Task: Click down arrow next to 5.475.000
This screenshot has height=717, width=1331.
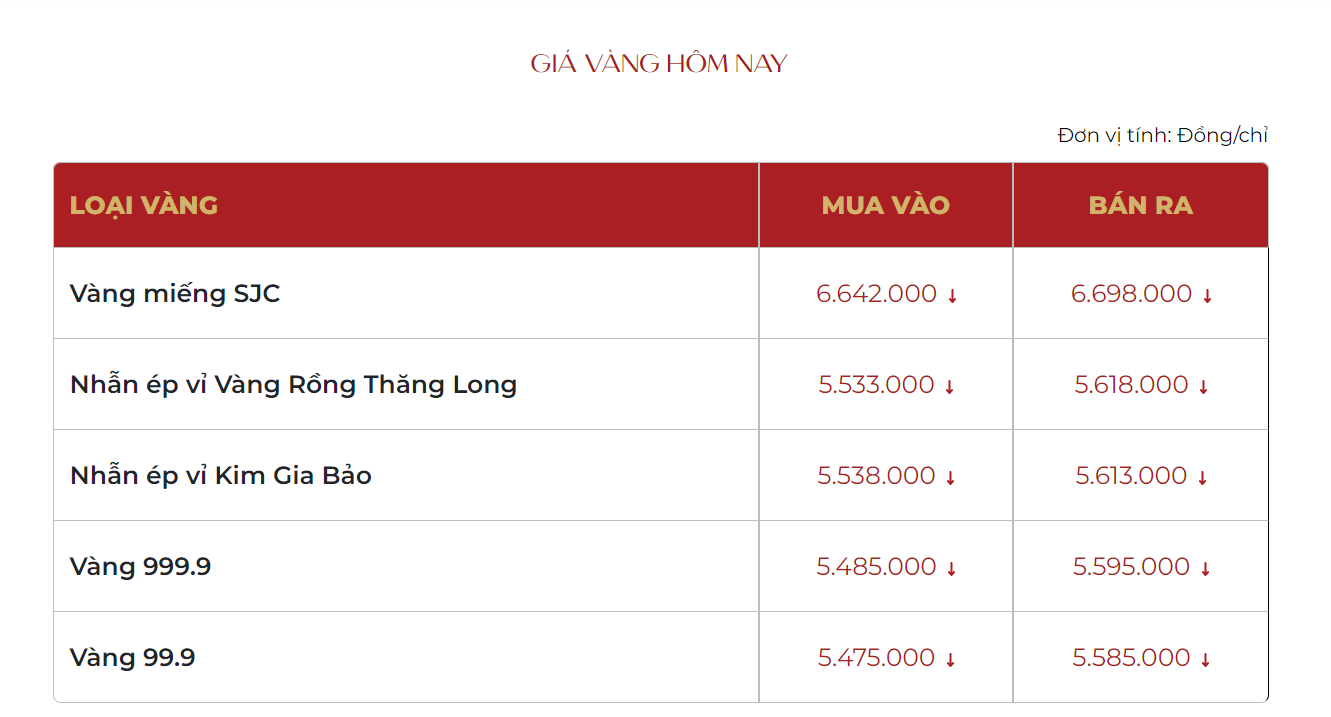Action: tap(951, 660)
